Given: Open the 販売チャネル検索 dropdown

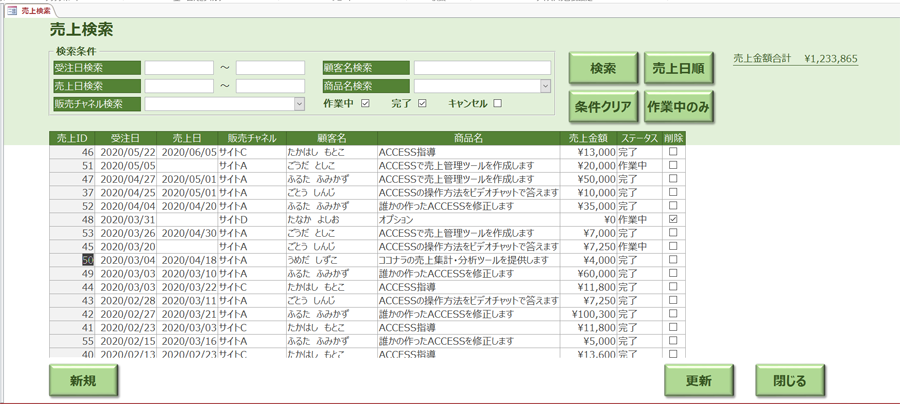Looking at the screenshot, I should tap(299, 103).
